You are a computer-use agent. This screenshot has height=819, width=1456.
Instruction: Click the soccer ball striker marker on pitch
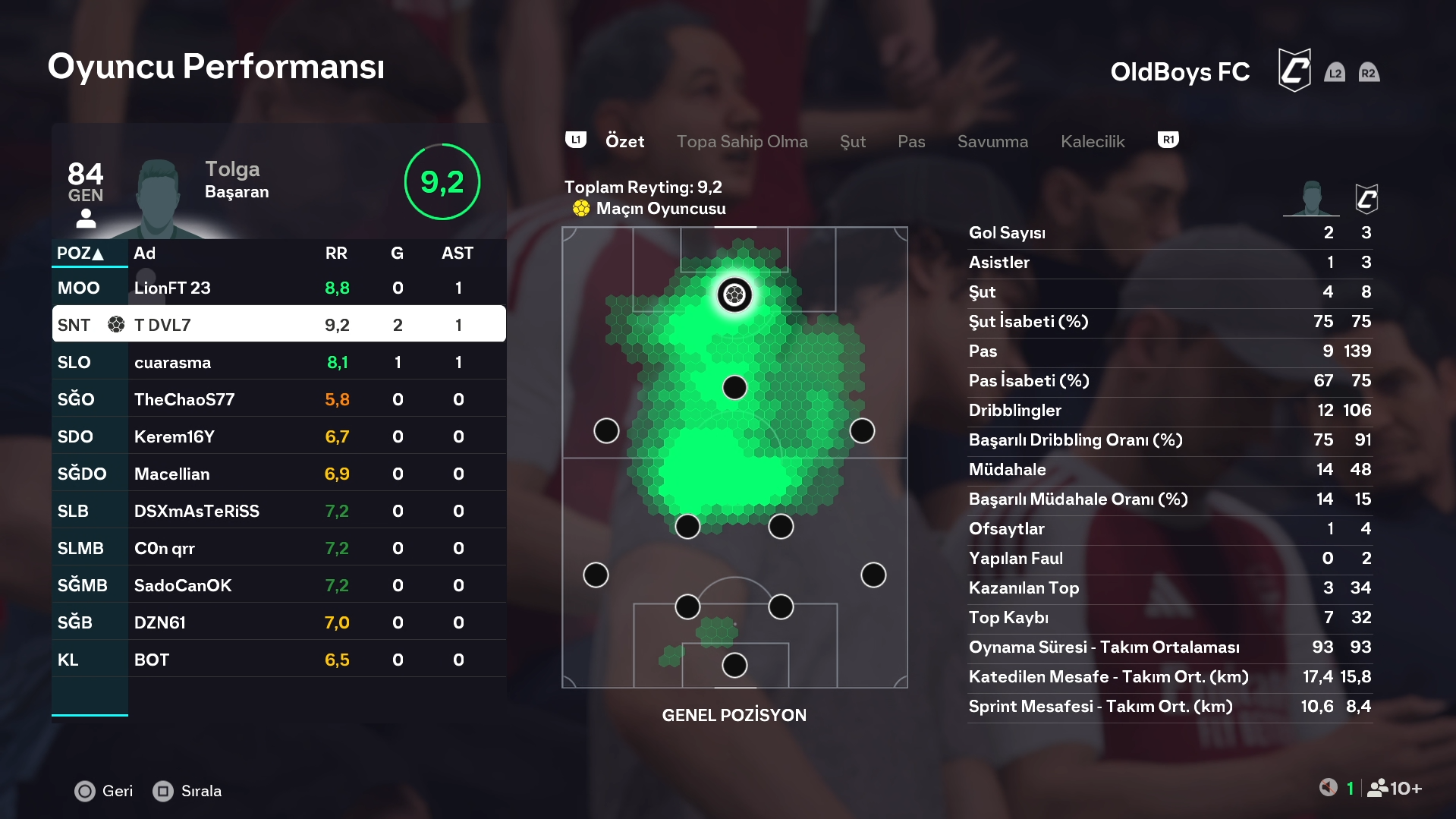734,295
